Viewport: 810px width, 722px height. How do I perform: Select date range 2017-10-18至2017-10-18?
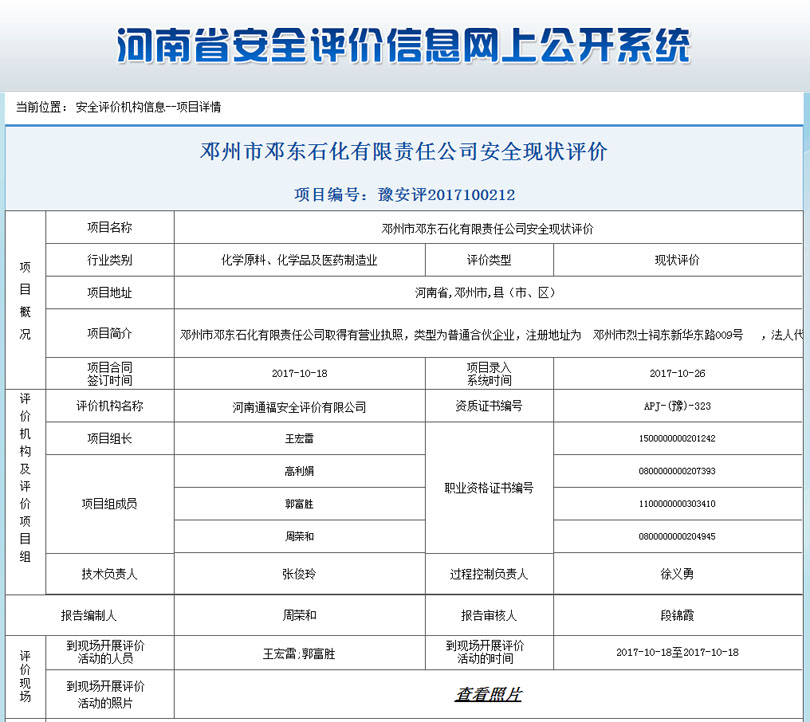click(677, 652)
